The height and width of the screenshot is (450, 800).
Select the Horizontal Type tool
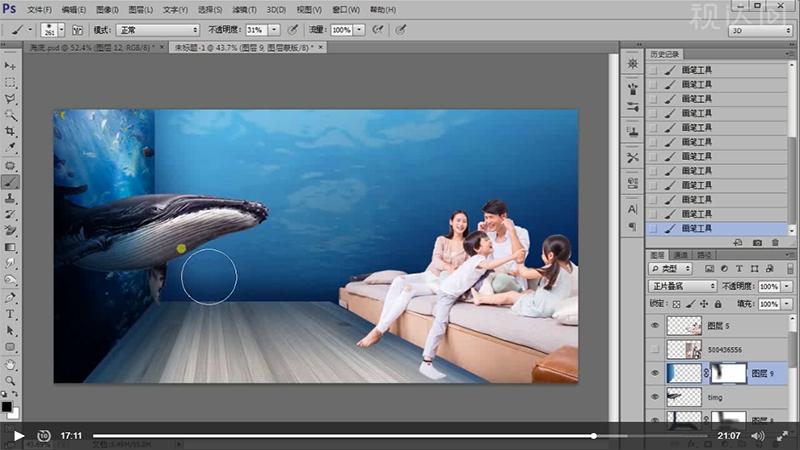tap(10, 313)
